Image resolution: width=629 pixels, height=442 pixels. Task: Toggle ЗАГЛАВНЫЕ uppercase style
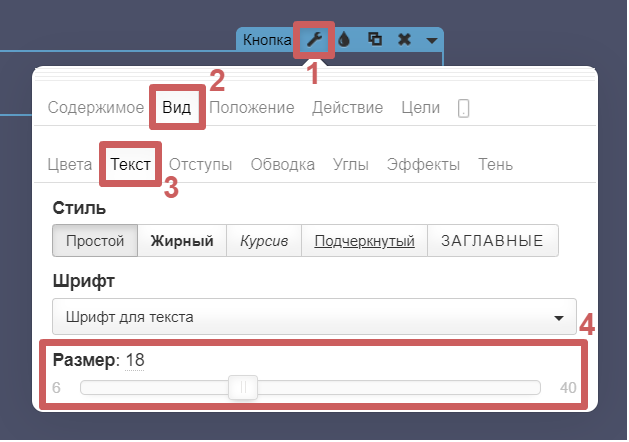[492, 241]
